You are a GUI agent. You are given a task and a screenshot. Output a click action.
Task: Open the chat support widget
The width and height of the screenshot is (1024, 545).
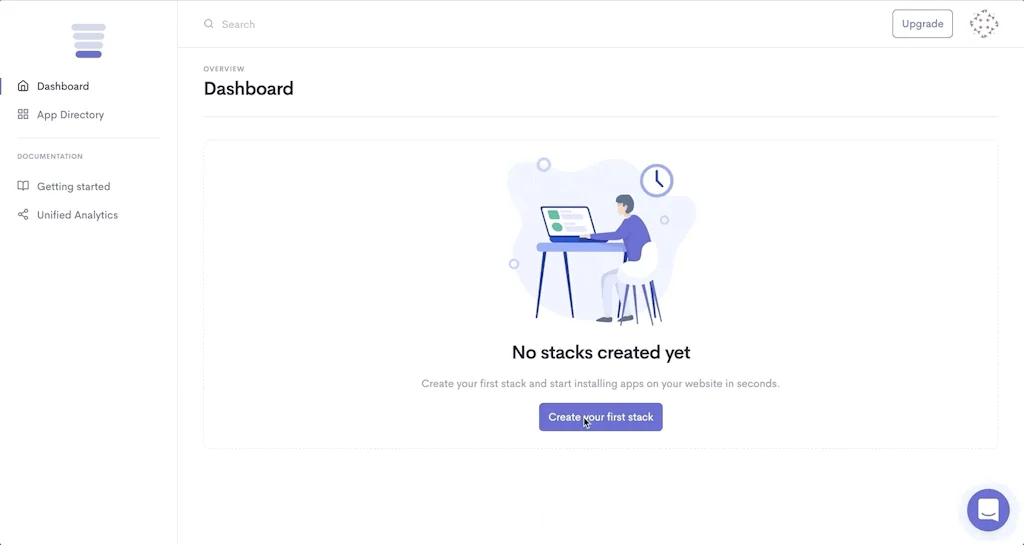click(x=988, y=510)
